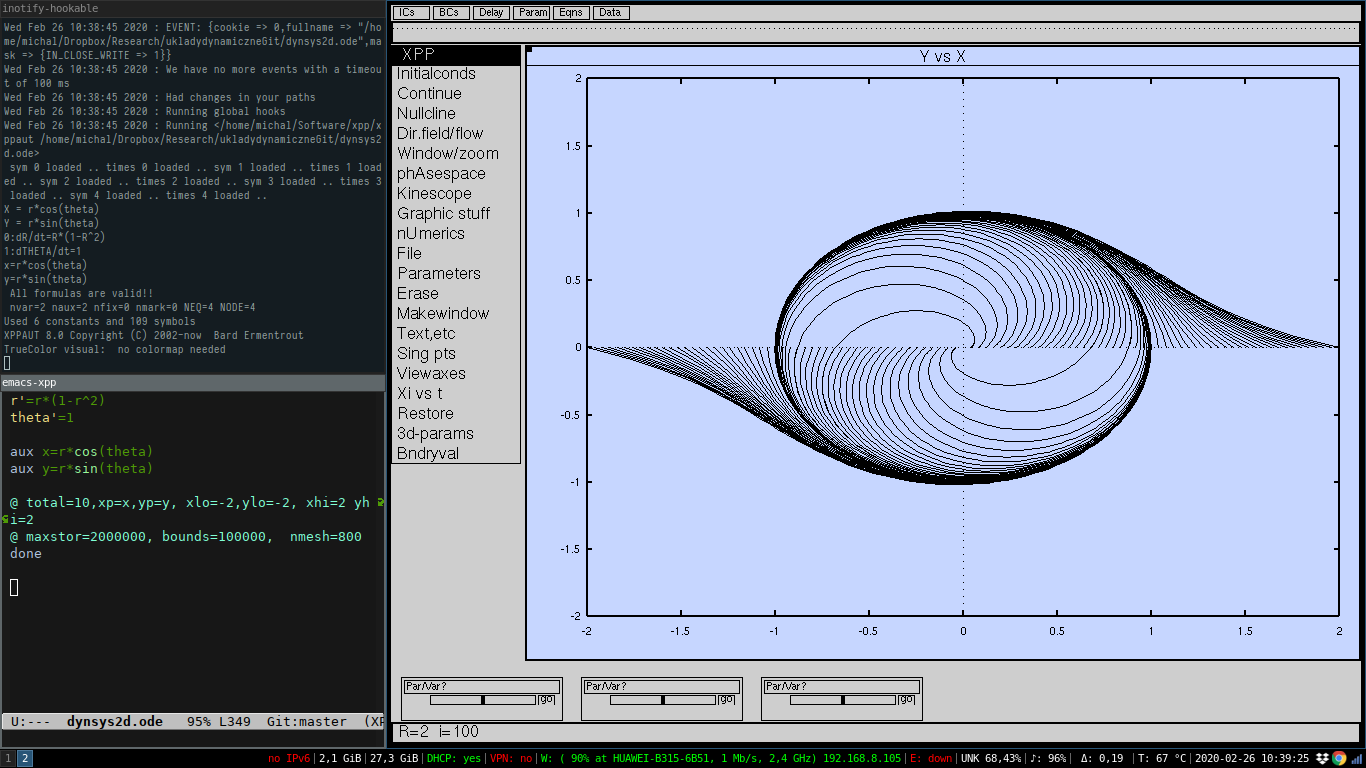
Task: Click go on the leftmost slider box
Action: [547, 700]
